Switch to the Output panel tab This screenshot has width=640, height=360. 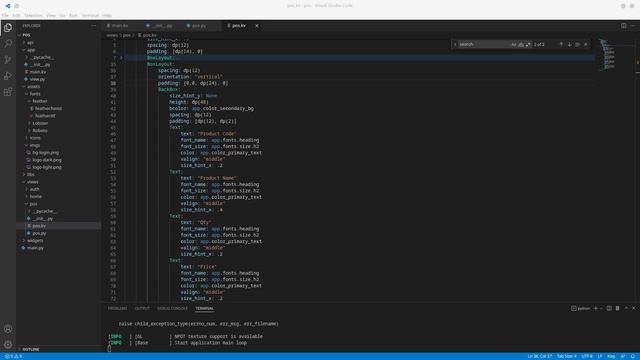click(x=142, y=309)
